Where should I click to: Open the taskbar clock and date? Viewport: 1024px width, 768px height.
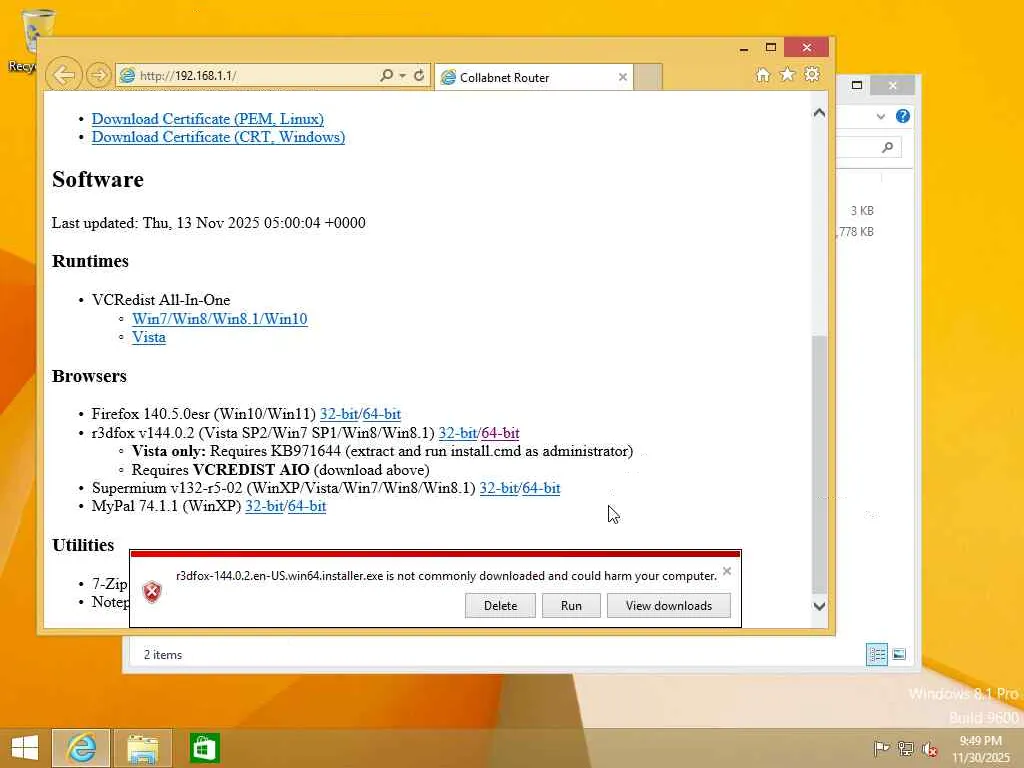[980, 749]
